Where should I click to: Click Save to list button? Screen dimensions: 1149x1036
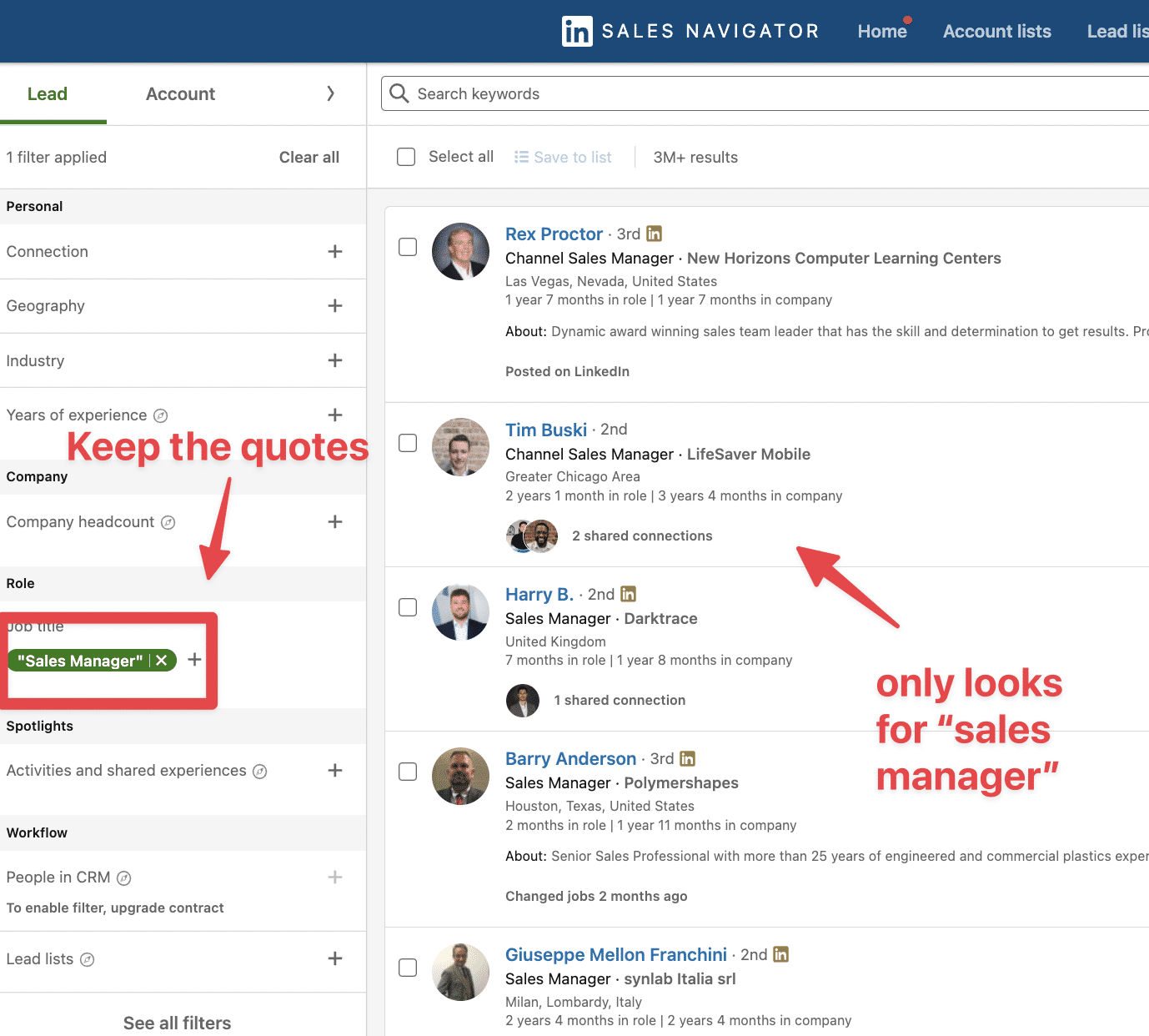pos(563,157)
